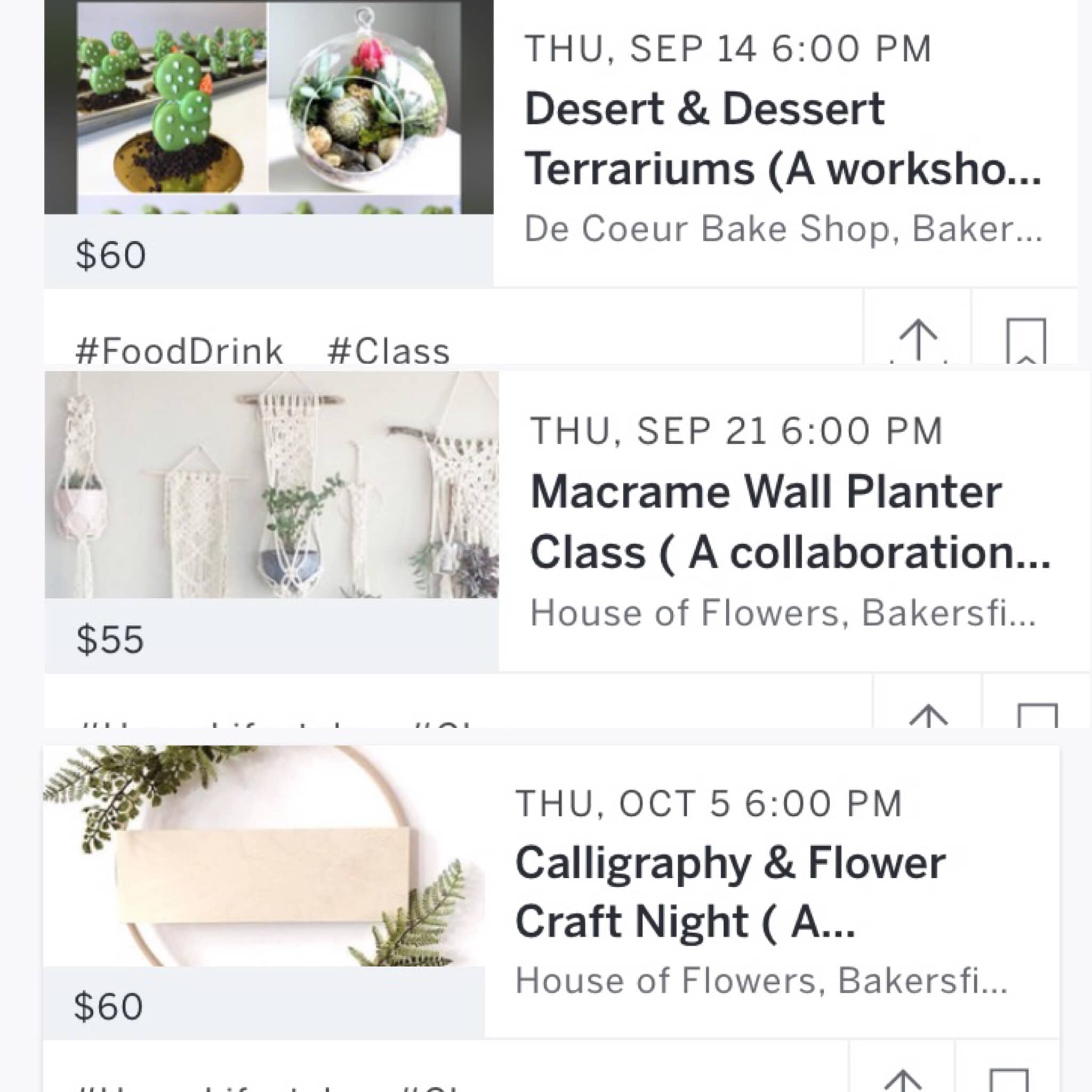Tap the macrame wall hangings photo

[x=271, y=485]
